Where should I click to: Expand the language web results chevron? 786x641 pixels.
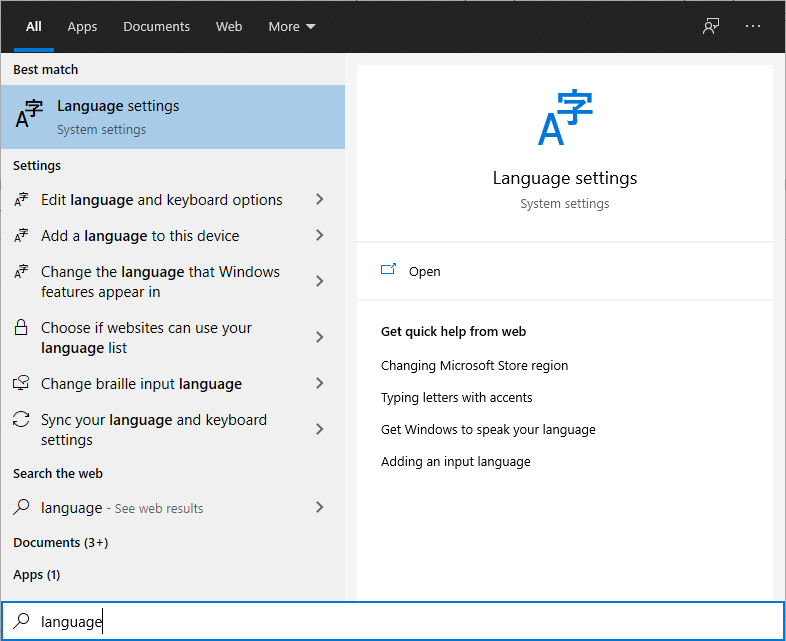320,508
